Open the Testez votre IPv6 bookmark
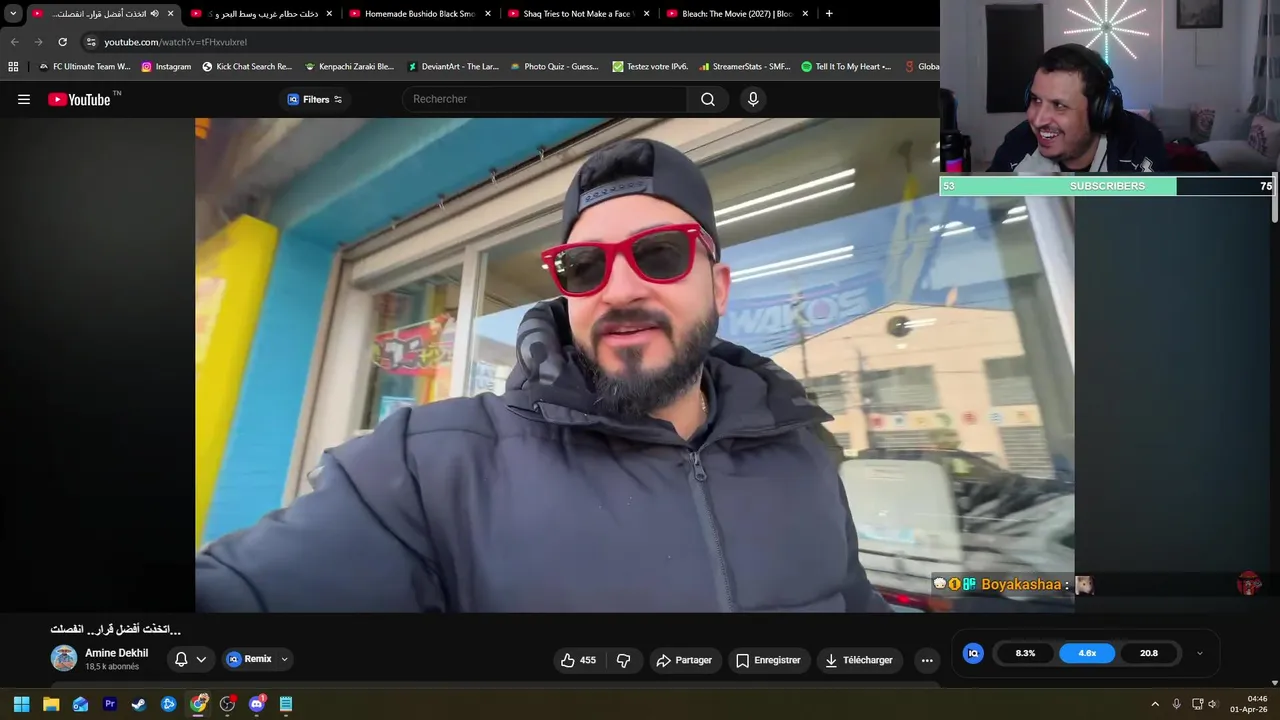The height and width of the screenshot is (720, 1280). (650, 67)
